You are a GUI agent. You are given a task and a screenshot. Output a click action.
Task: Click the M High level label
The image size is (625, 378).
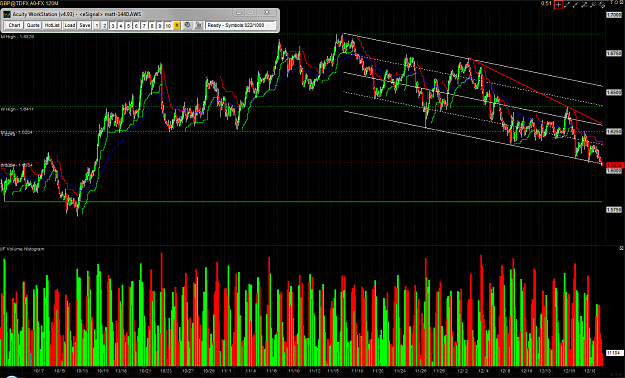click(x=17, y=37)
